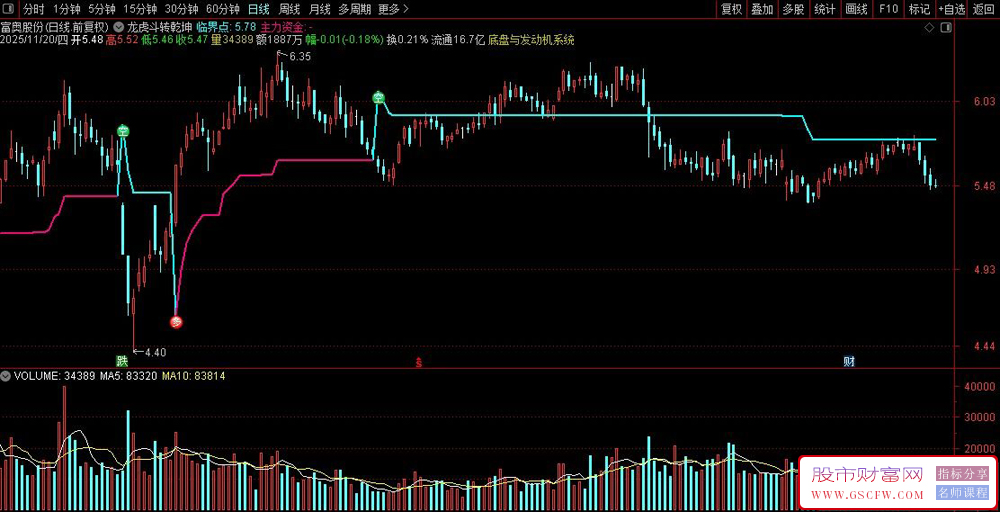Screen dimensions: 1000x512
Task: Click the 换0.21% turnover value
Action: click(408, 40)
